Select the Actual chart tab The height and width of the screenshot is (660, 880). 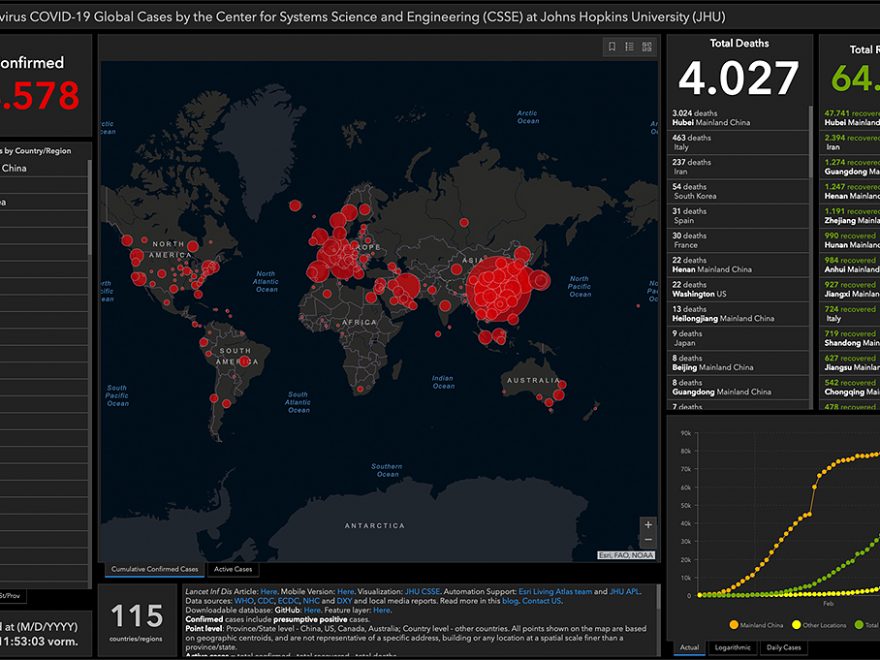click(x=689, y=647)
